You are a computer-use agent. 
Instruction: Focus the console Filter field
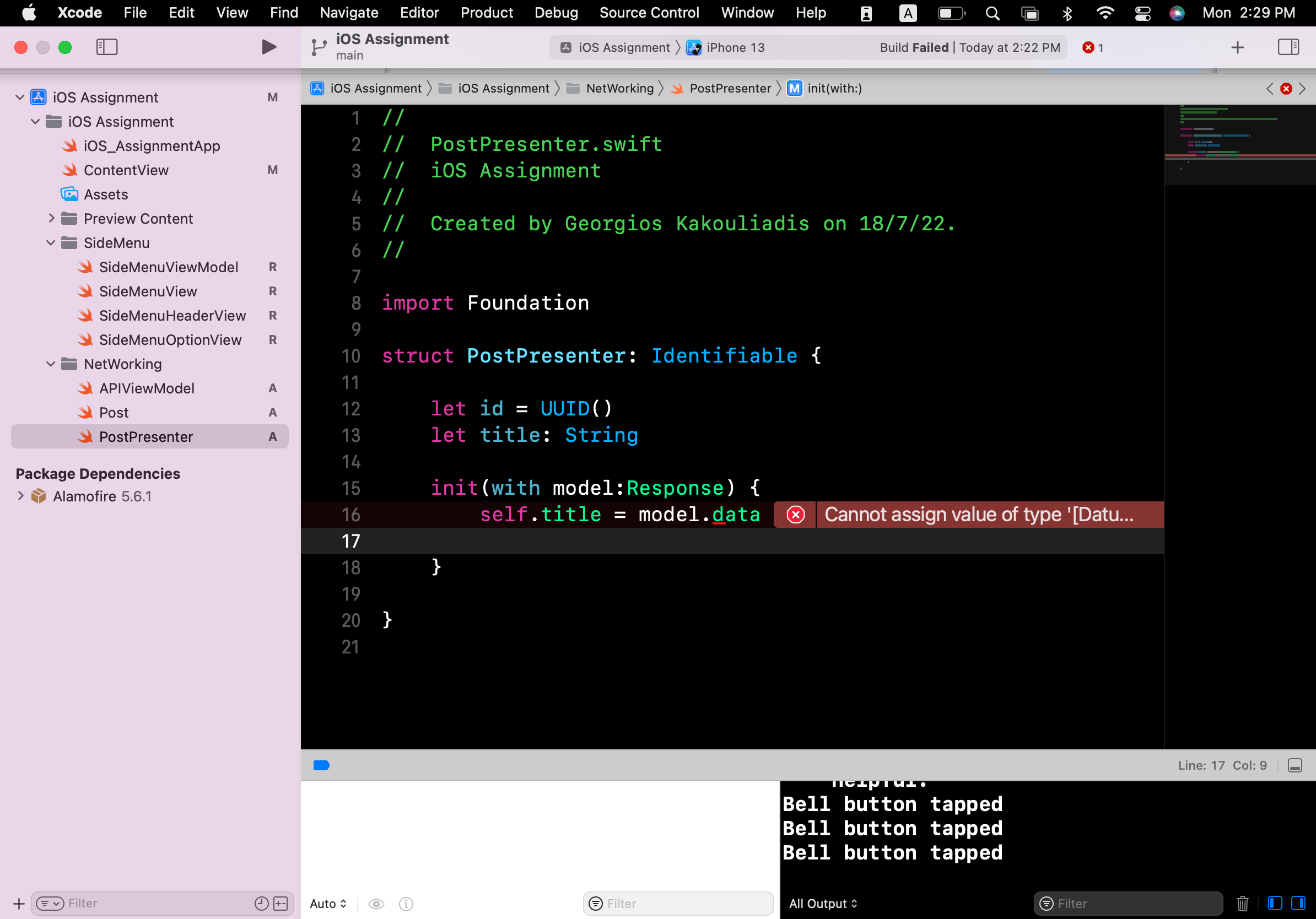point(1128,904)
